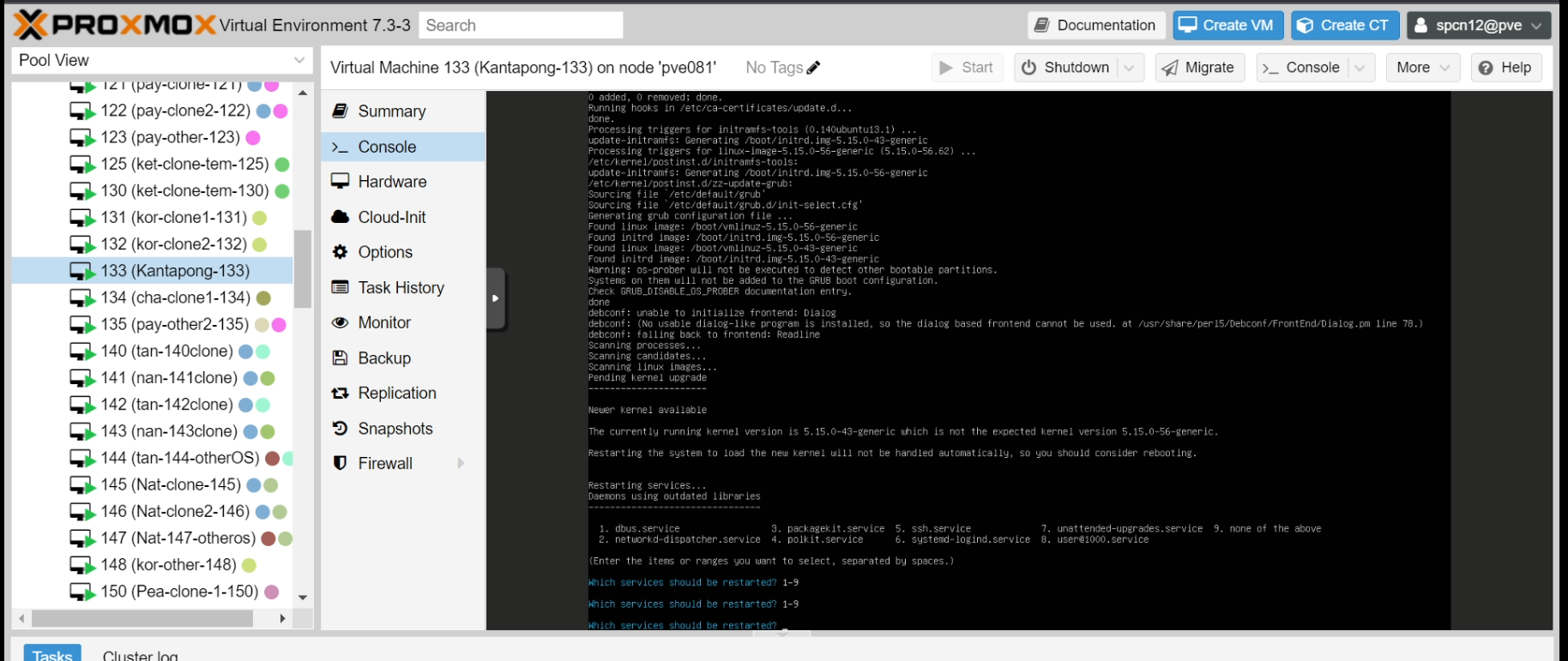Switch to the Tasks tab
1568x661 pixels.
[52, 654]
